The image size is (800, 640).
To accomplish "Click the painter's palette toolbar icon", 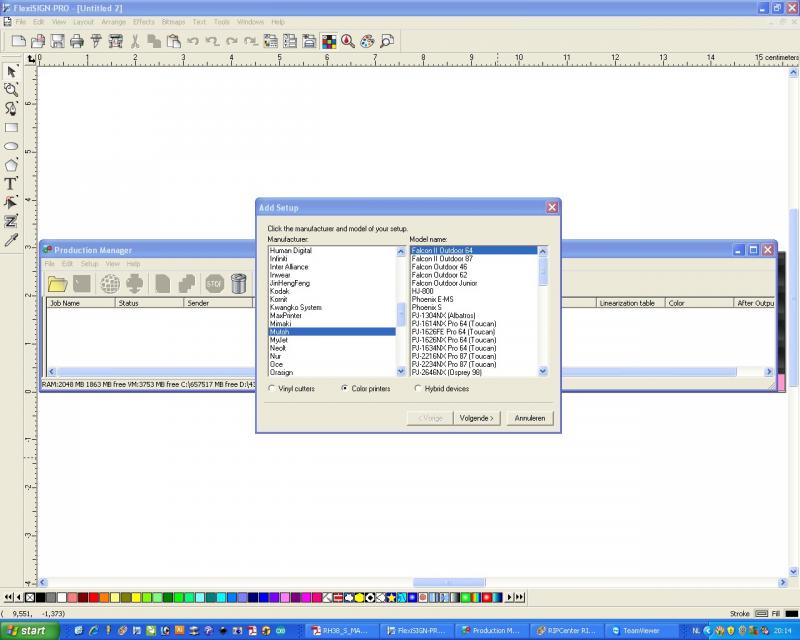I will click(367, 41).
